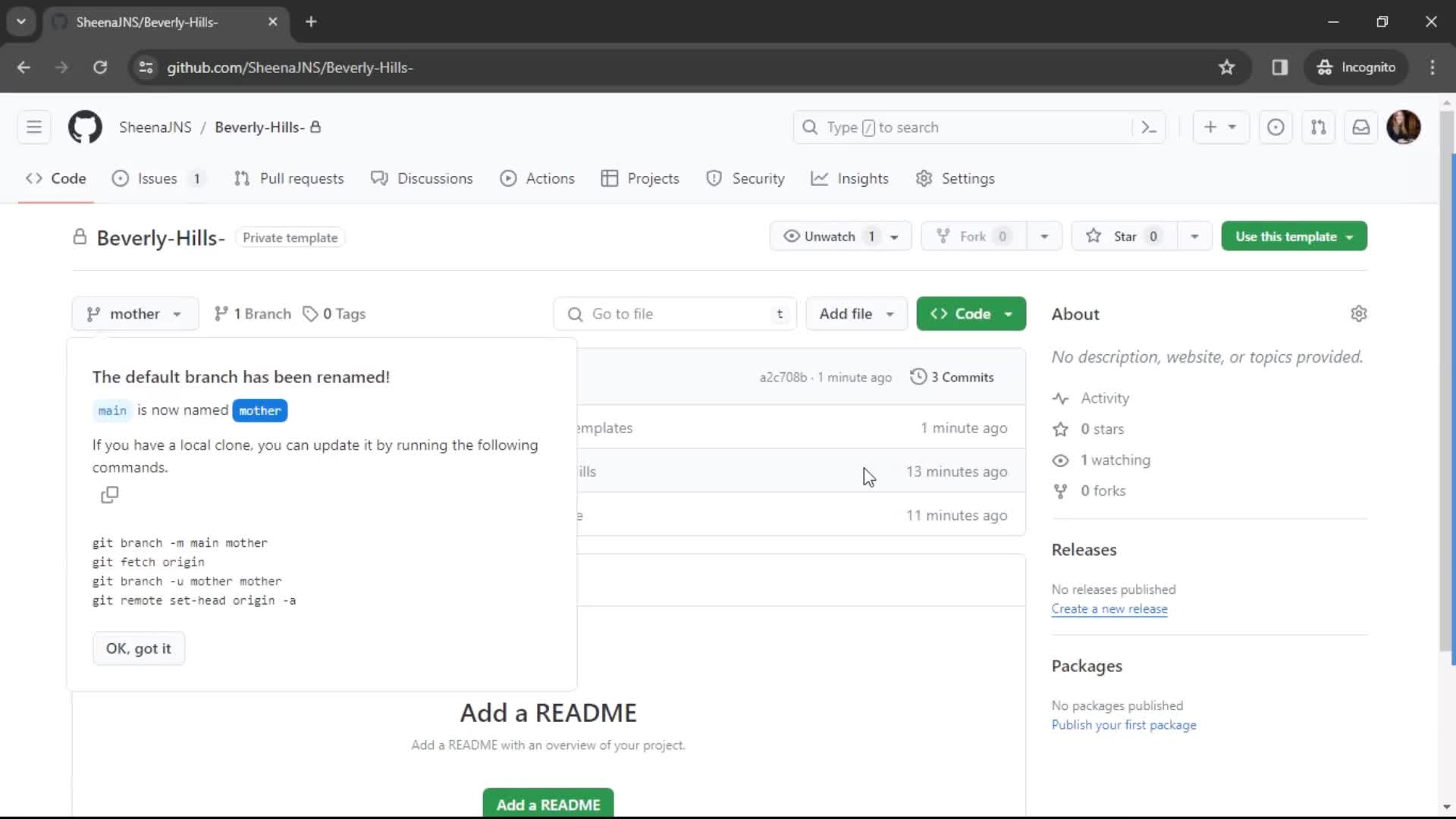
Task: Star the Beverly-Hills- repository
Action: click(x=1125, y=237)
